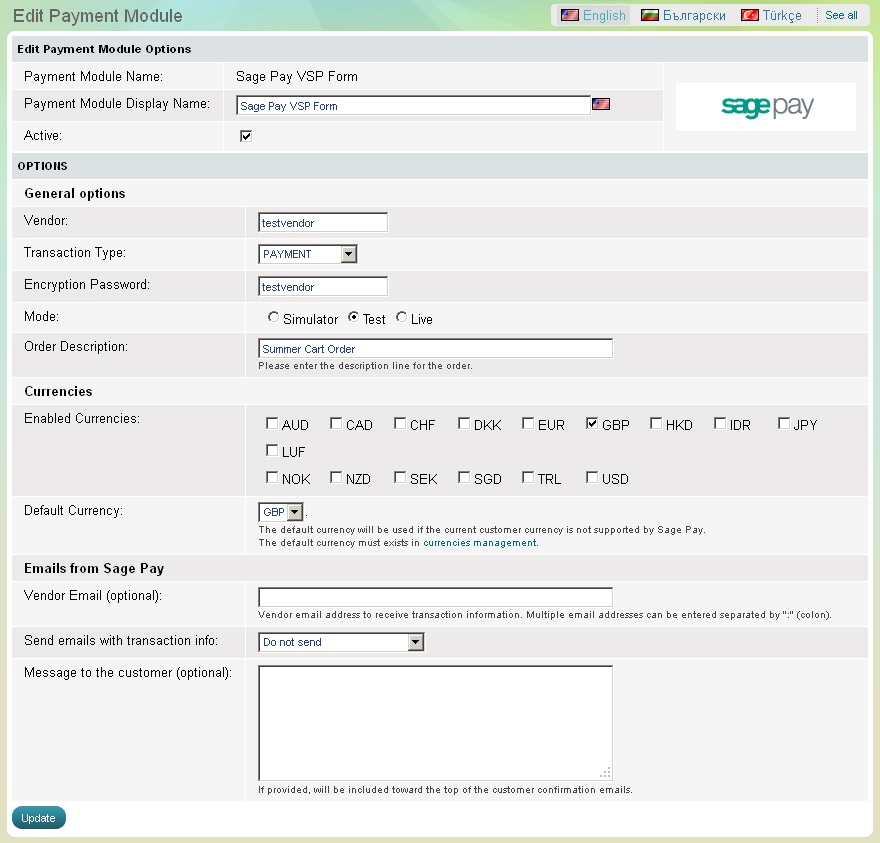Click the US flag beside Display Name field
Viewport: 880px width, 843px height.
(x=601, y=104)
